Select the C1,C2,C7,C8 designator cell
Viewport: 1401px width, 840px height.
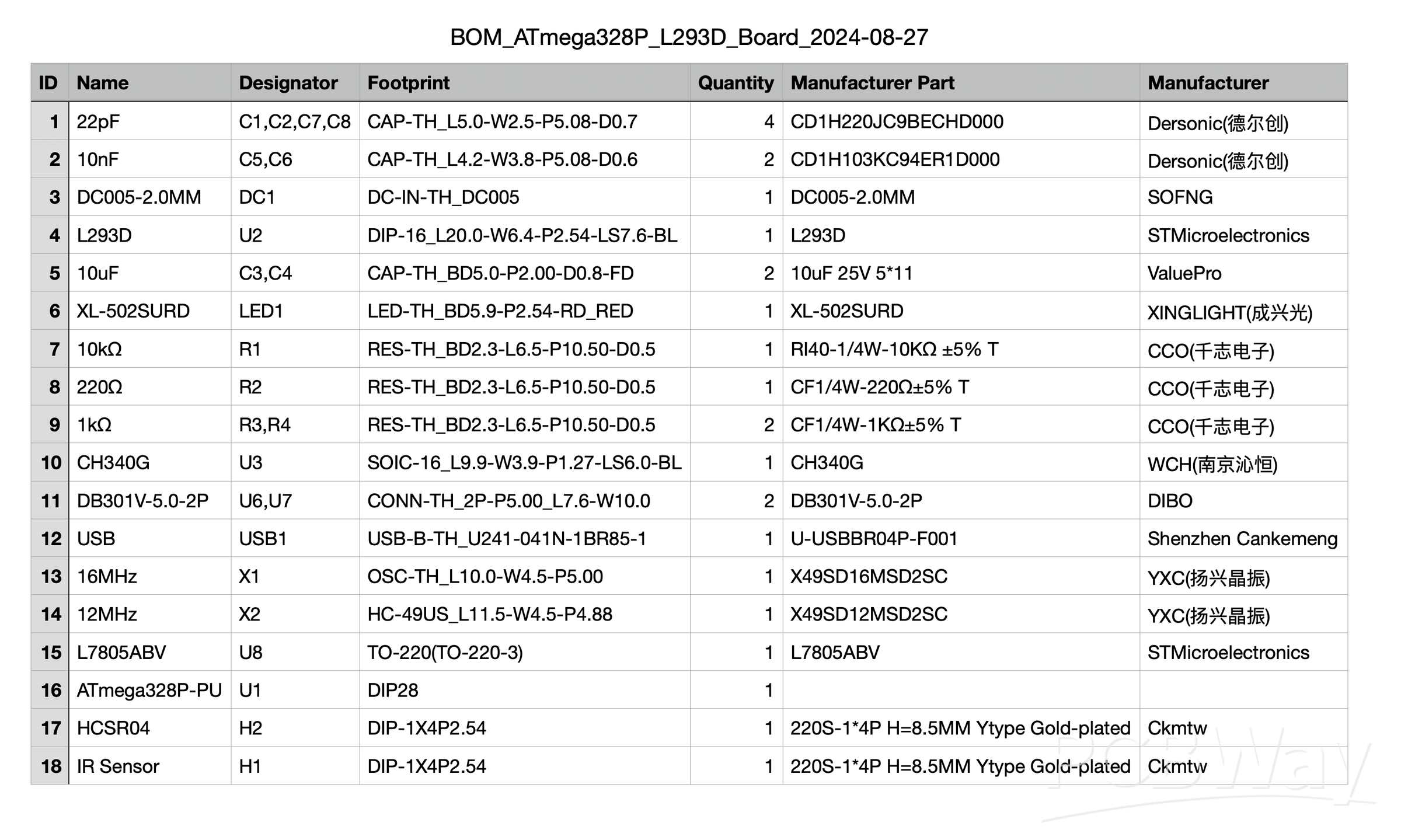click(295, 121)
